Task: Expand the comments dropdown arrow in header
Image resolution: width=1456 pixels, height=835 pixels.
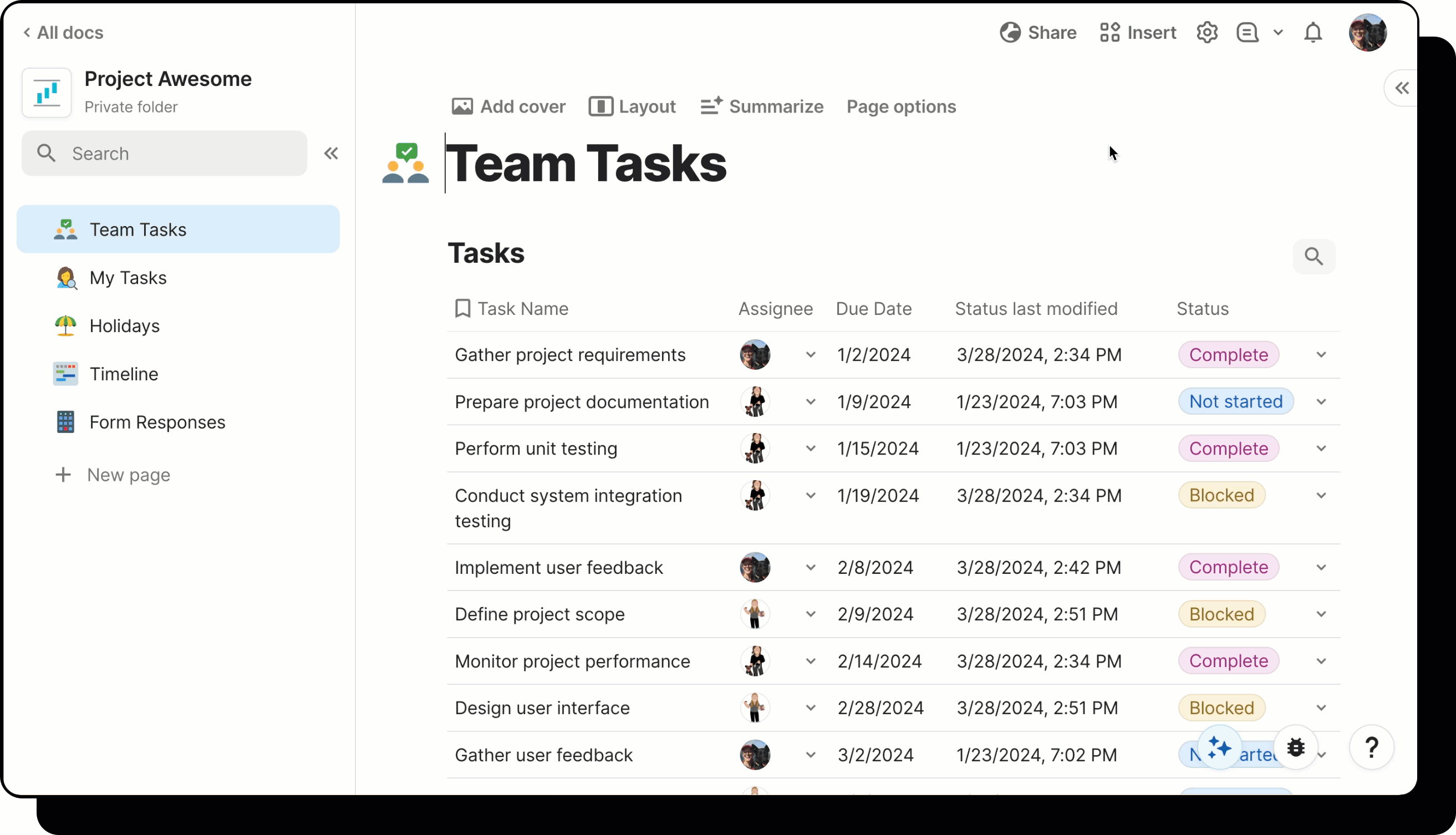Action: (1278, 33)
